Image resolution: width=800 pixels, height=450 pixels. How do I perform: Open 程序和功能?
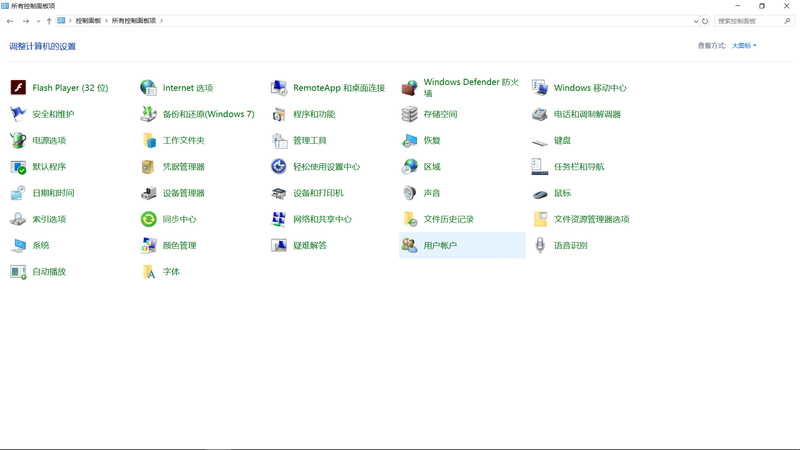(x=313, y=114)
